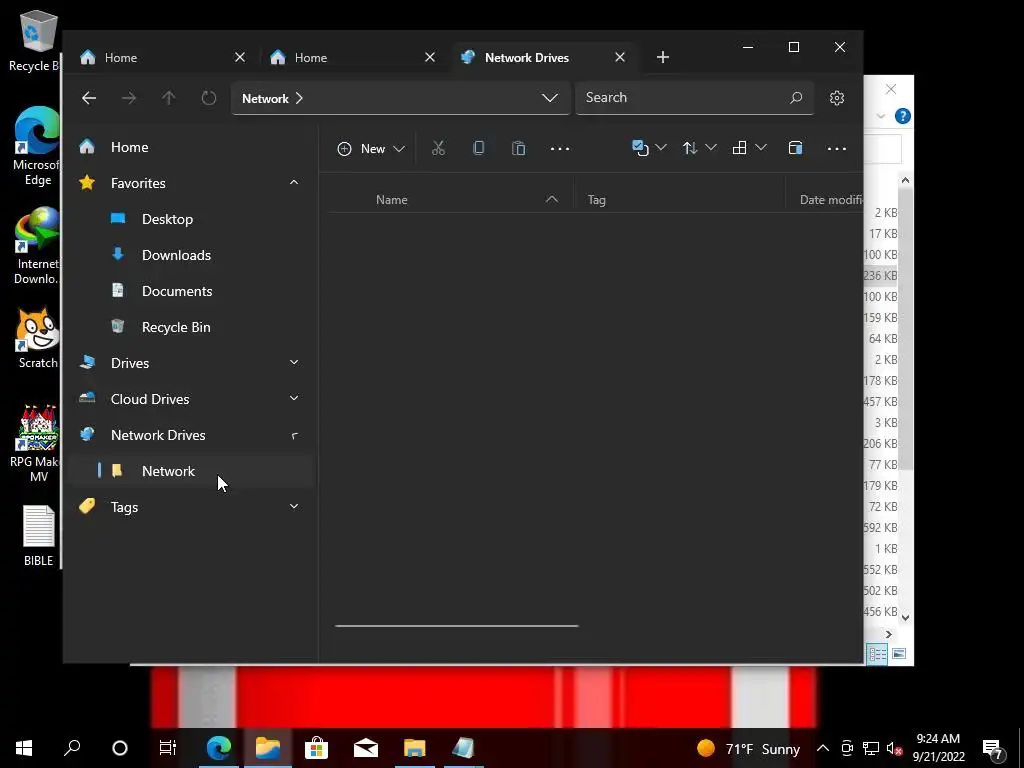Open the address bar history dropdown

pyautogui.click(x=550, y=98)
